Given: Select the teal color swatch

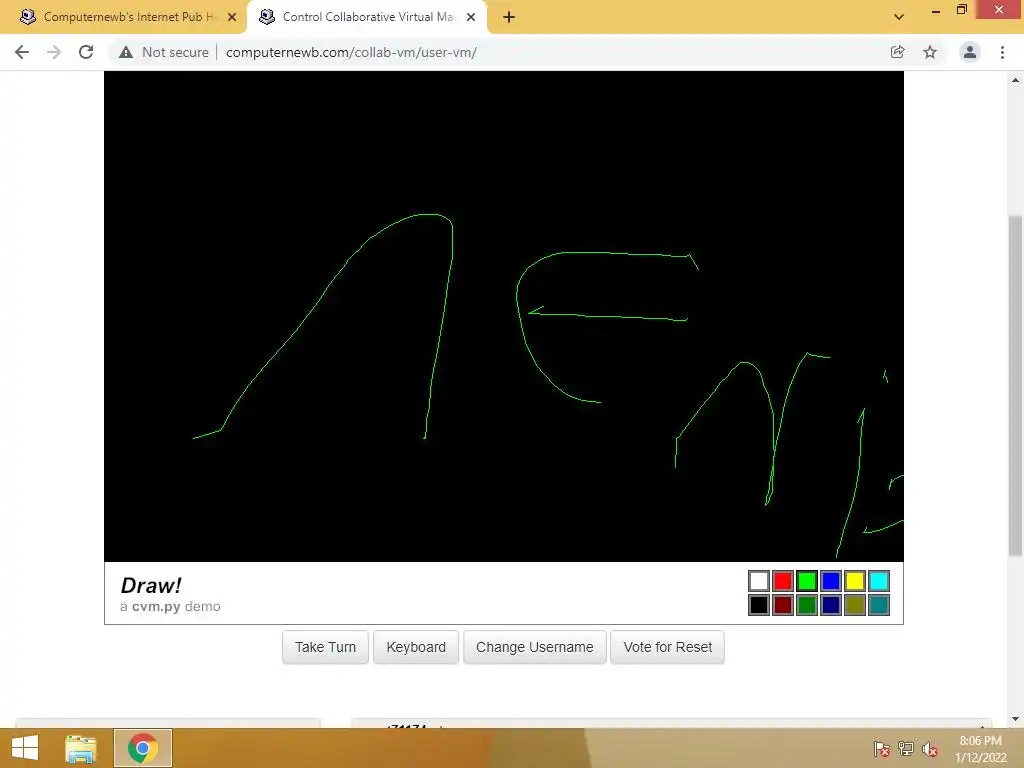Looking at the screenshot, I should coord(879,605).
